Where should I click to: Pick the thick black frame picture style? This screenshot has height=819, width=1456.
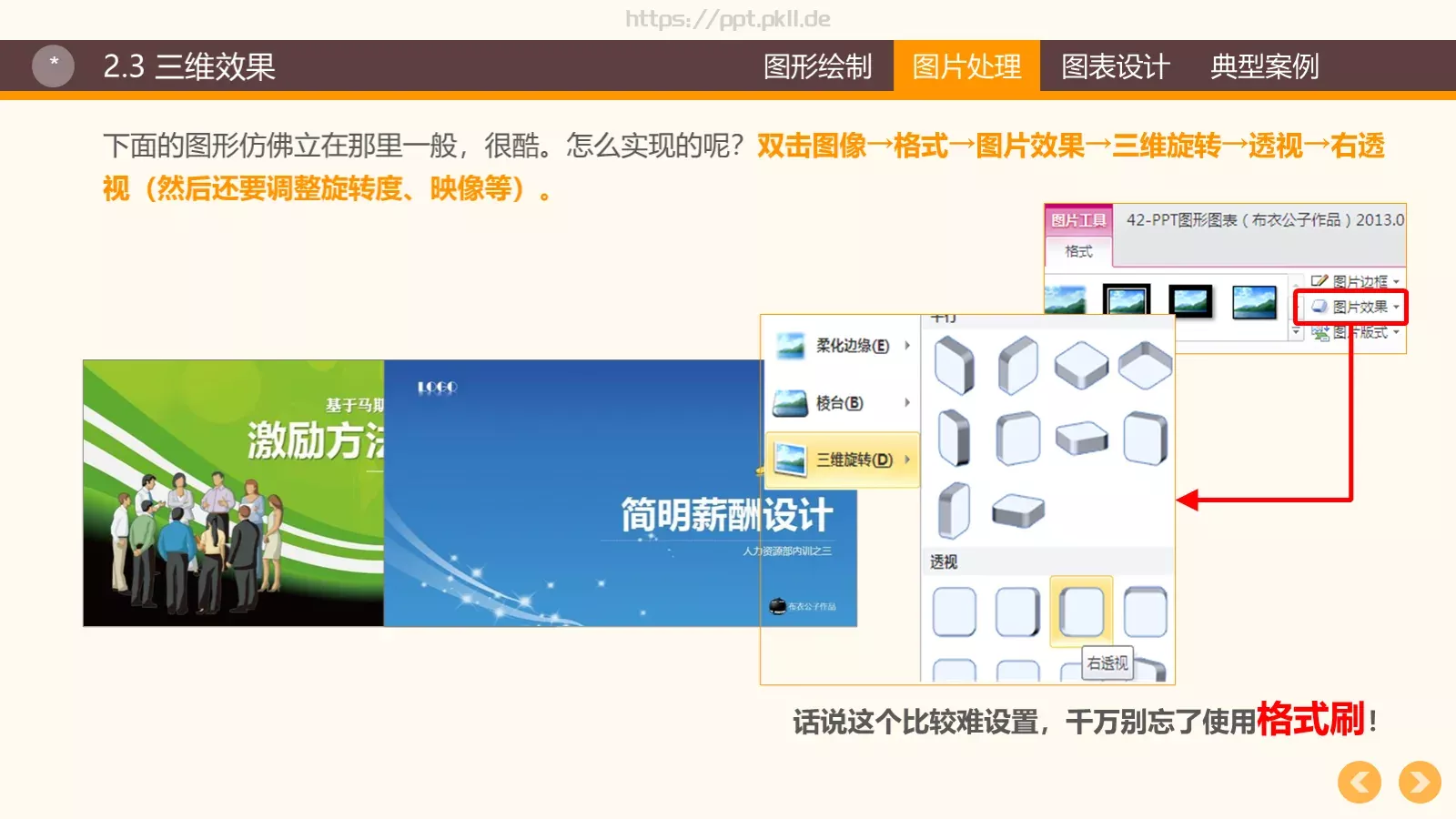coord(1190,301)
